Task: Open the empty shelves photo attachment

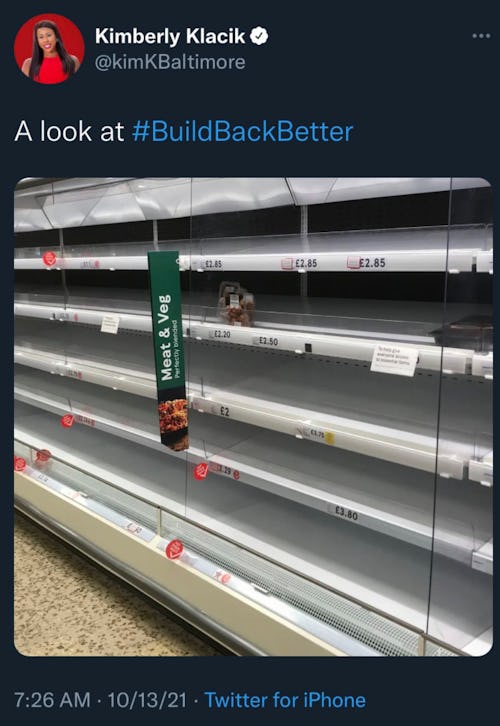Action: click(x=253, y=417)
